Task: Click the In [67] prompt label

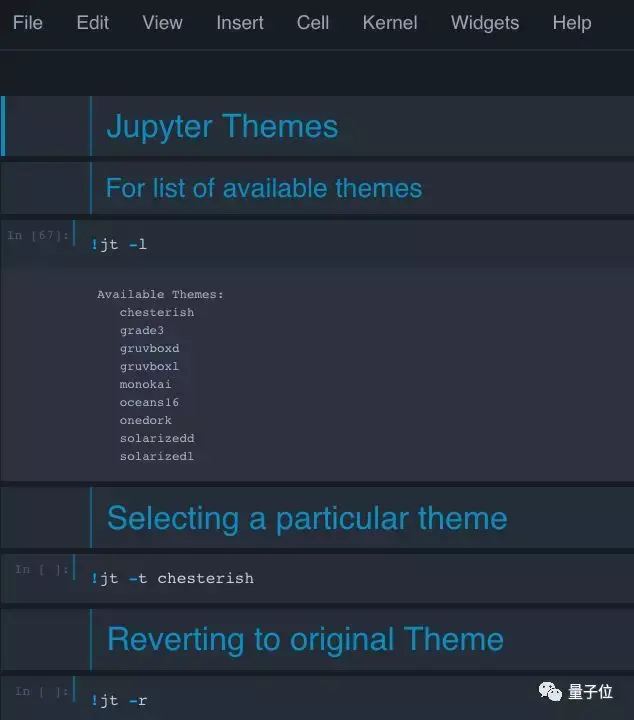Action: pos(38,236)
